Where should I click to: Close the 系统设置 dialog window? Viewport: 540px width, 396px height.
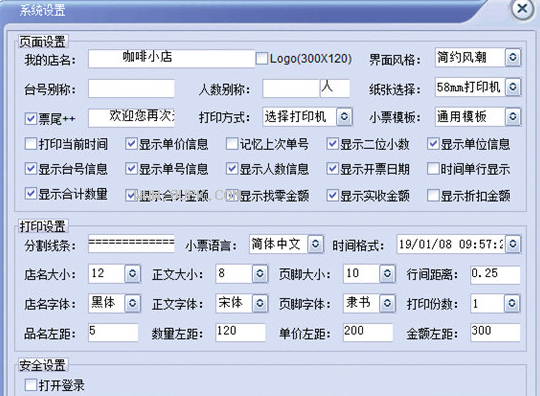click(x=522, y=9)
